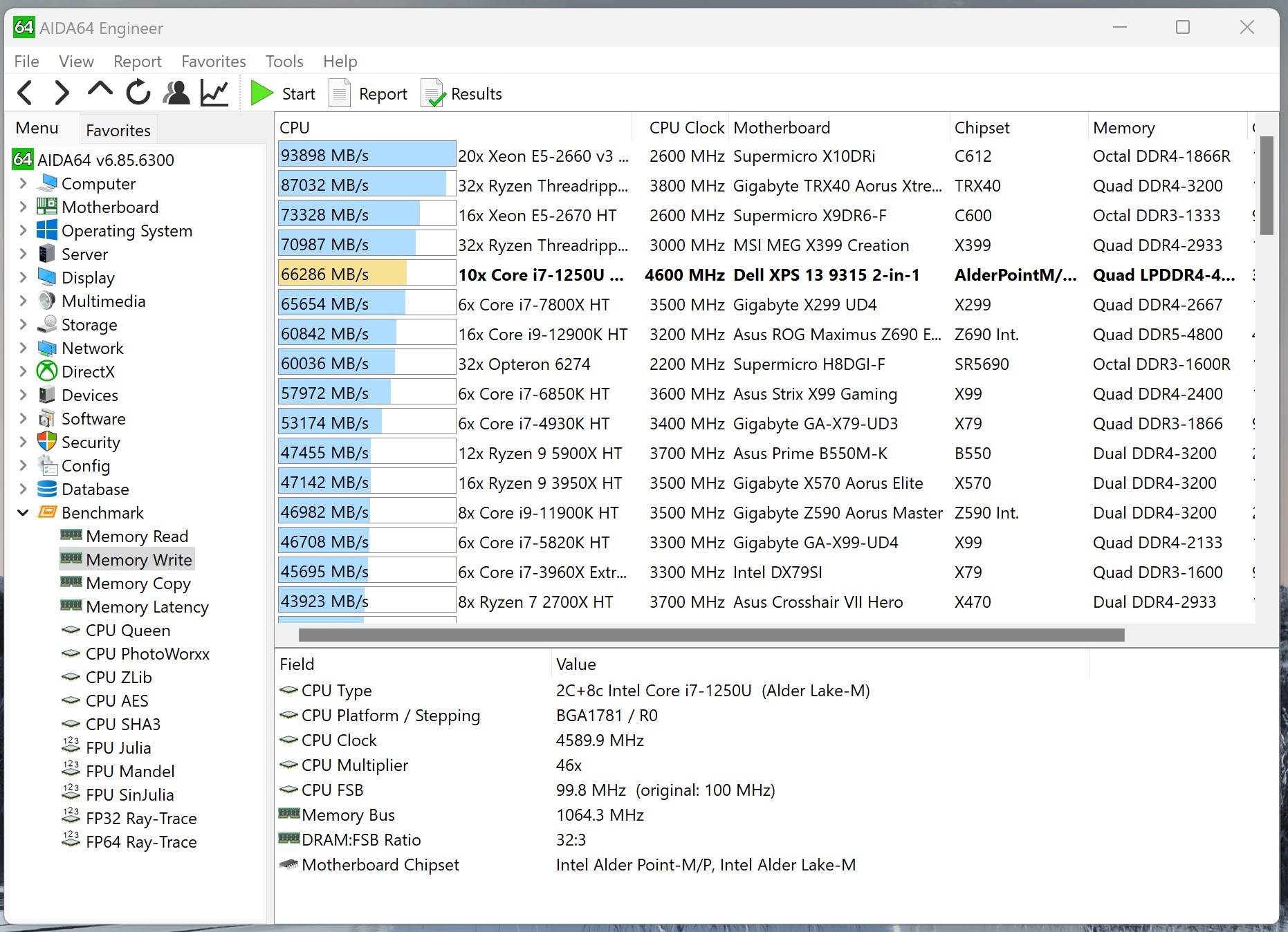This screenshot has width=1288, height=932.
Task: Select the Security shield icon
Action: [47, 441]
